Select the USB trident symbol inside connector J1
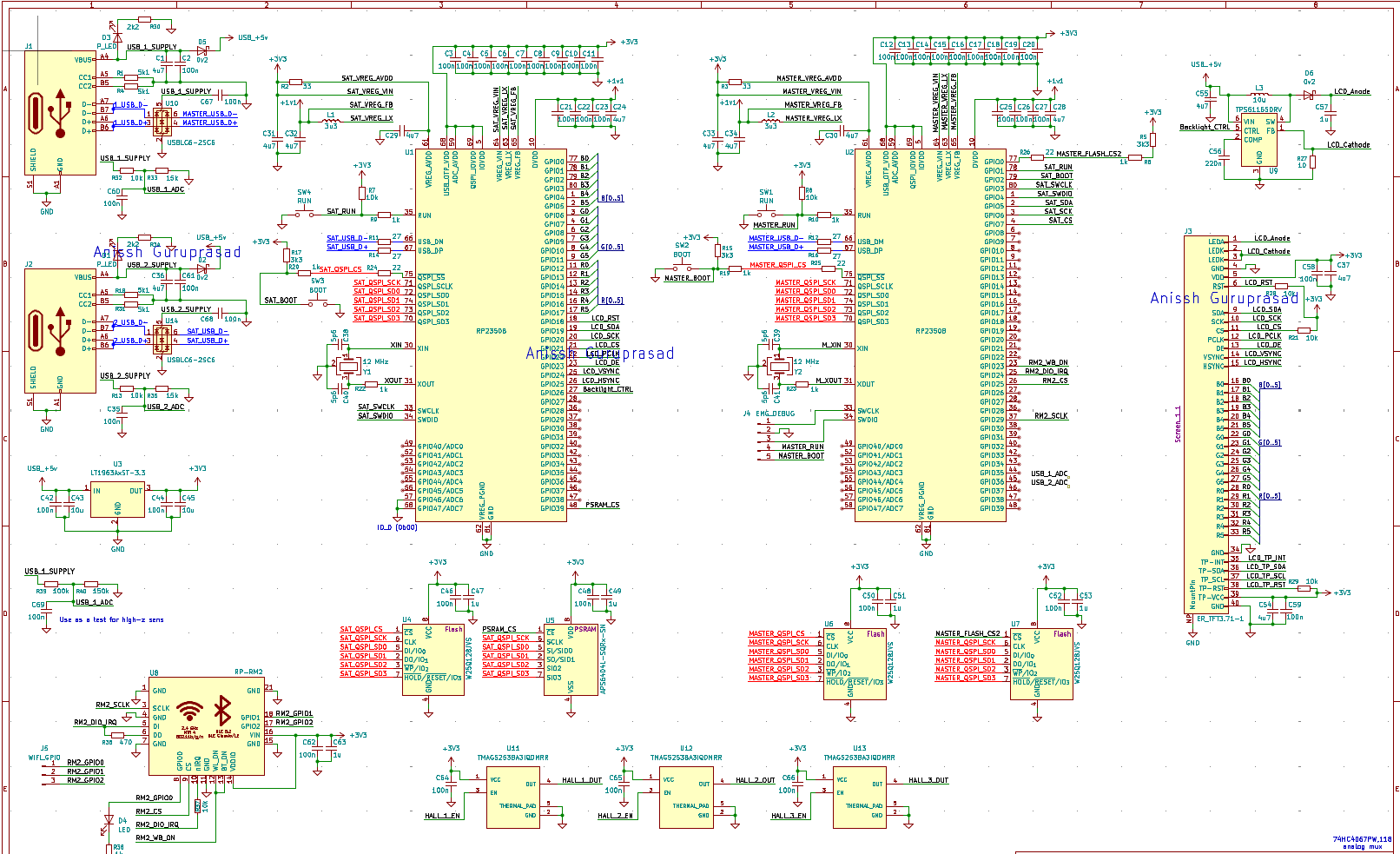1400x854 pixels. coord(60,113)
